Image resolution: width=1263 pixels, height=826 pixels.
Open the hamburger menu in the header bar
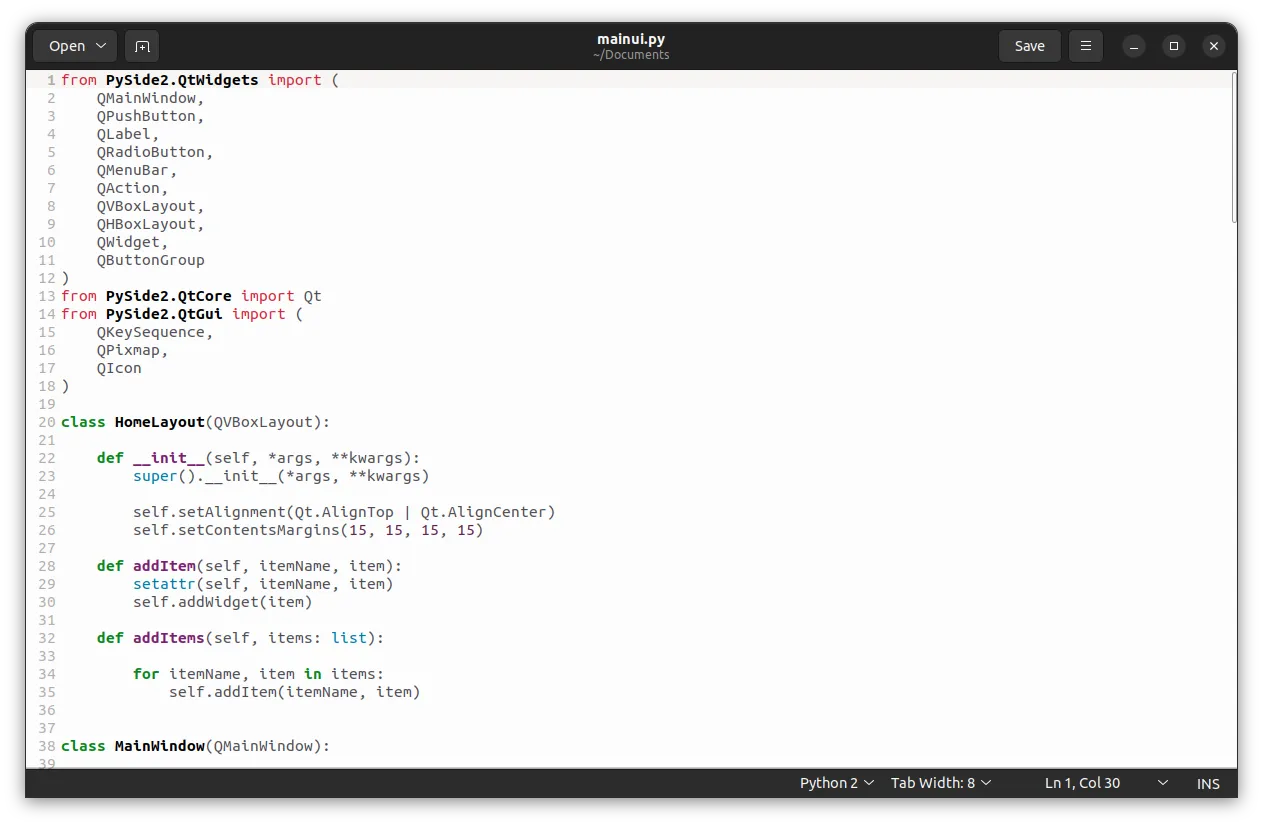pyautogui.click(x=1085, y=46)
